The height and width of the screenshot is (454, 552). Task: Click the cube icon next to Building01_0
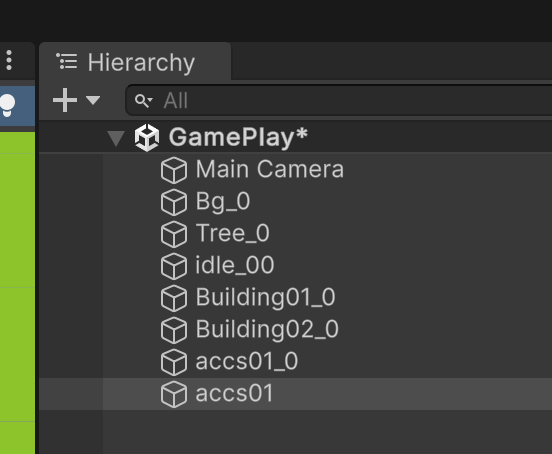174,298
